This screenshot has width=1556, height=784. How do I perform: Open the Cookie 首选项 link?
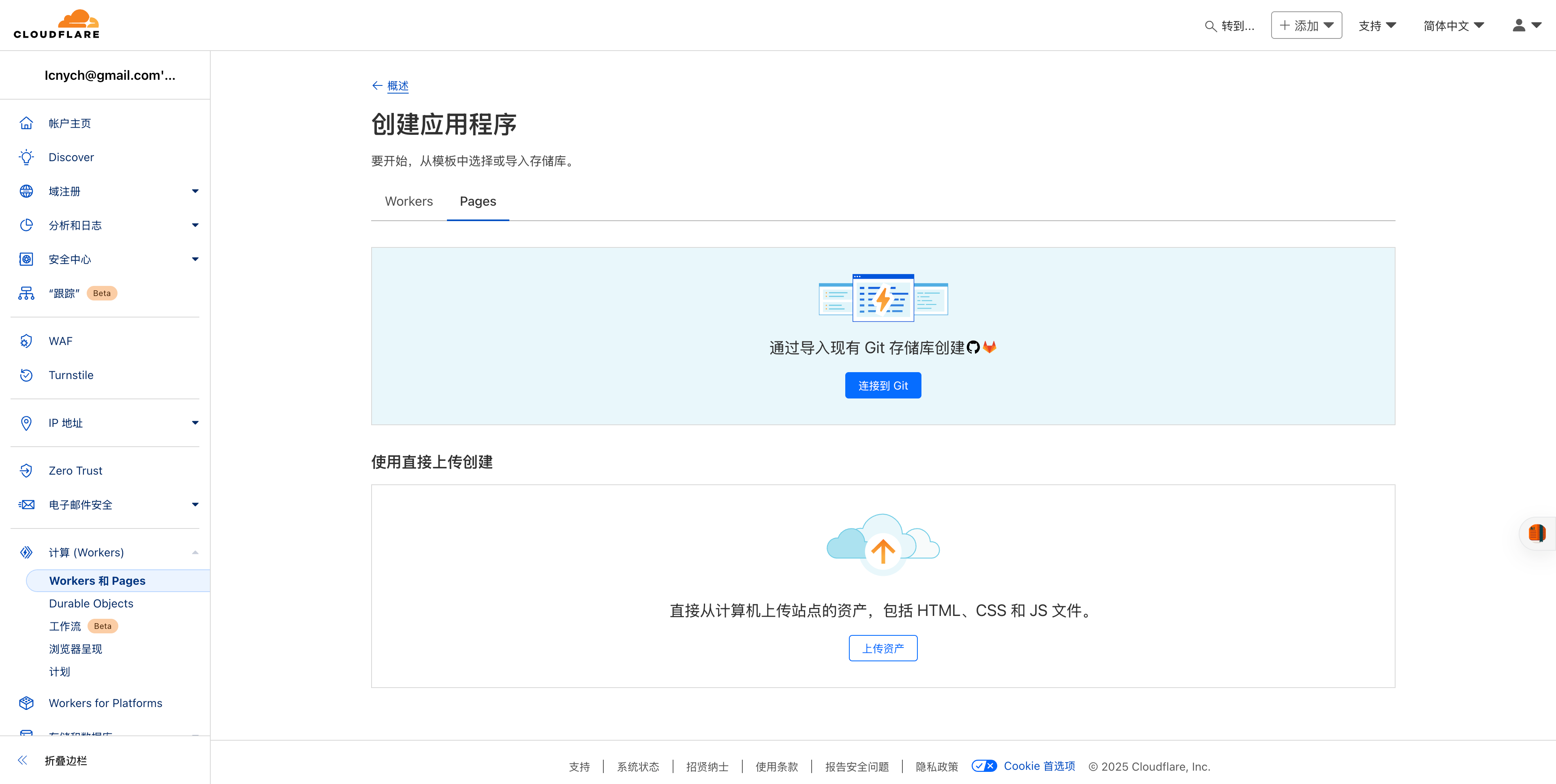pos(1039,766)
